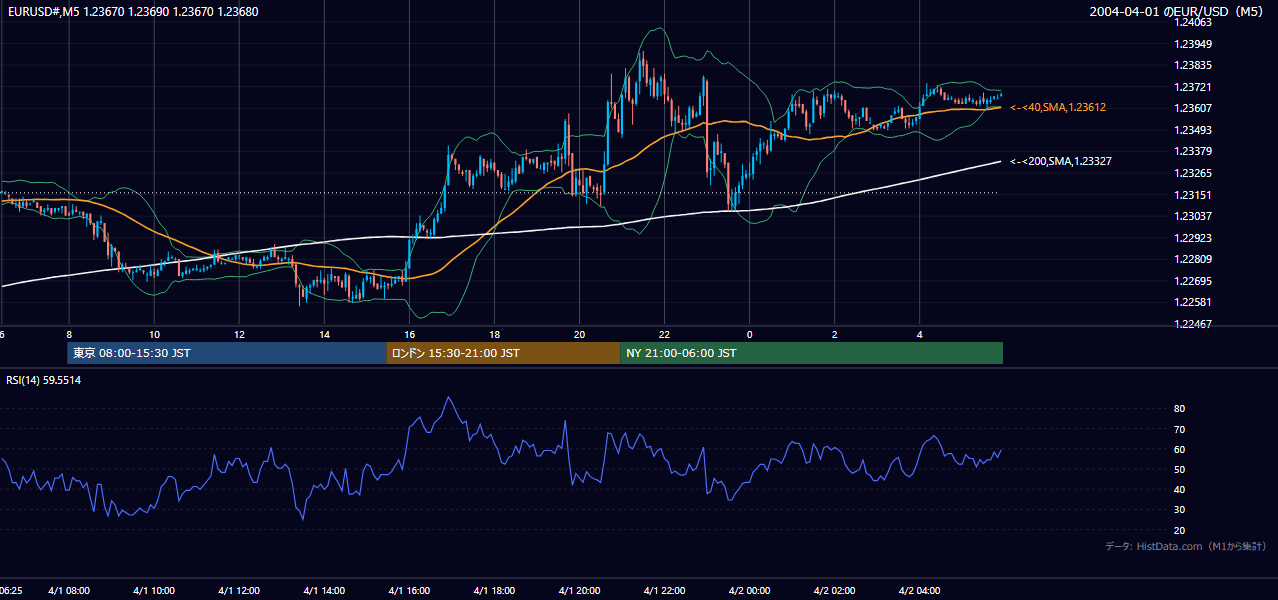Image resolution: width=1278 pixels, height=600 pixels.
Task: Click the bottom time label 4/1 10:00
Action: tap(154, 590)
